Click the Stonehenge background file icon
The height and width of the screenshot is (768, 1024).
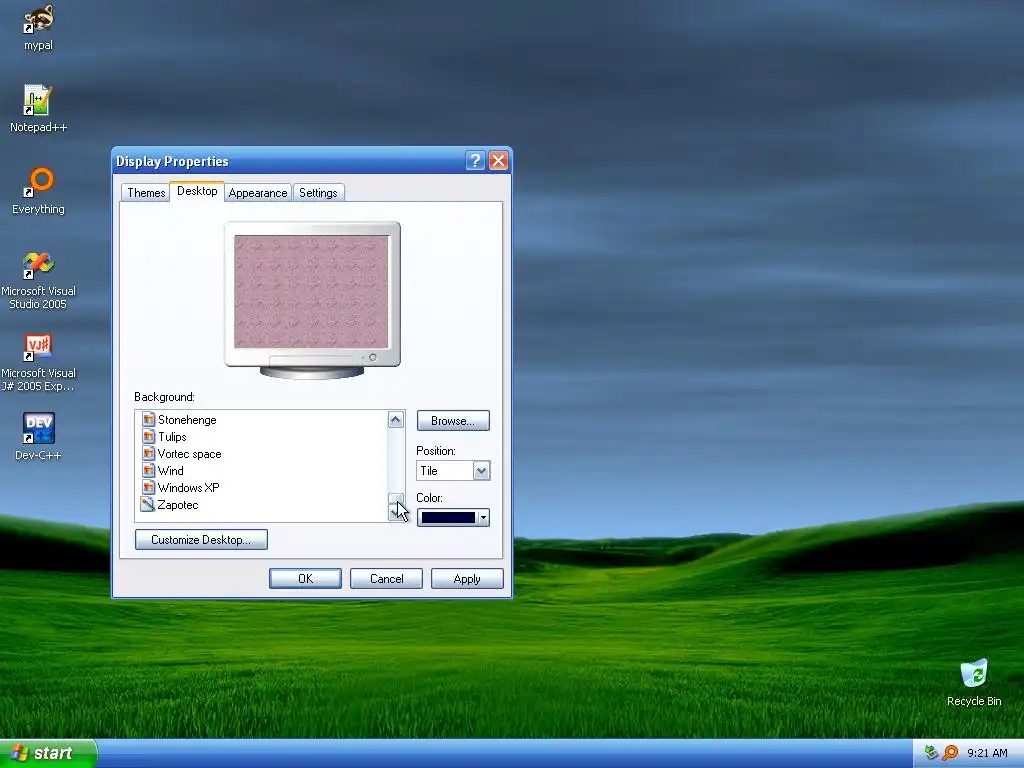(148, 419)
